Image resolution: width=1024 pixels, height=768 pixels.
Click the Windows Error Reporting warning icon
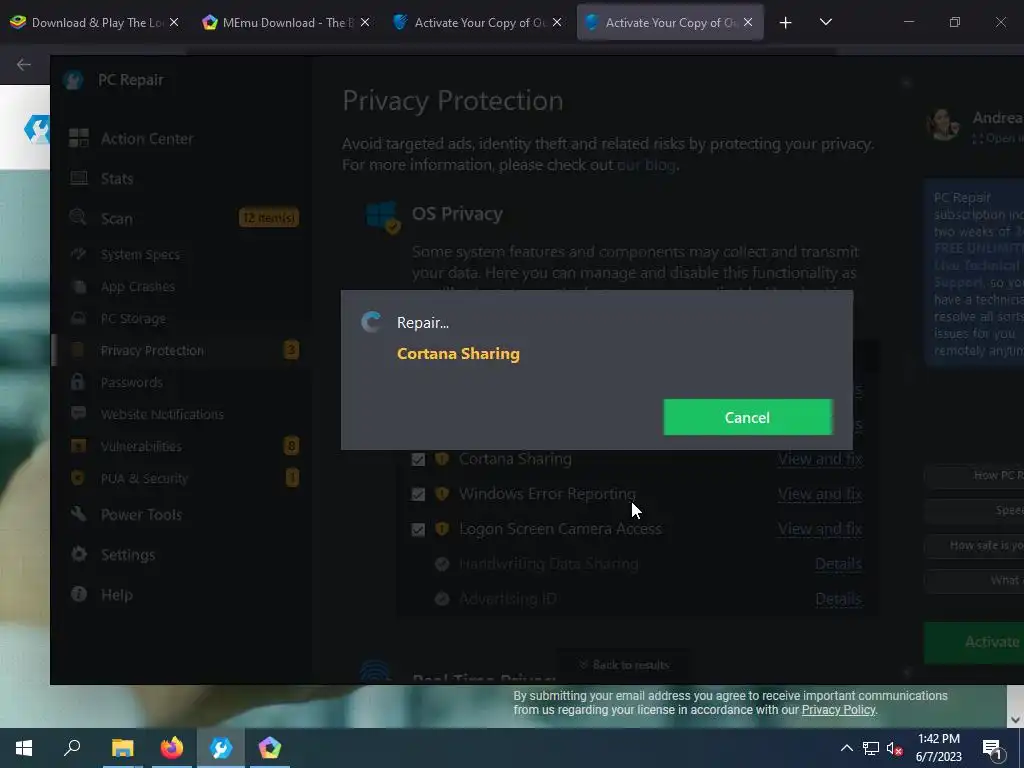pyautogui.click(x=442, y=494)
